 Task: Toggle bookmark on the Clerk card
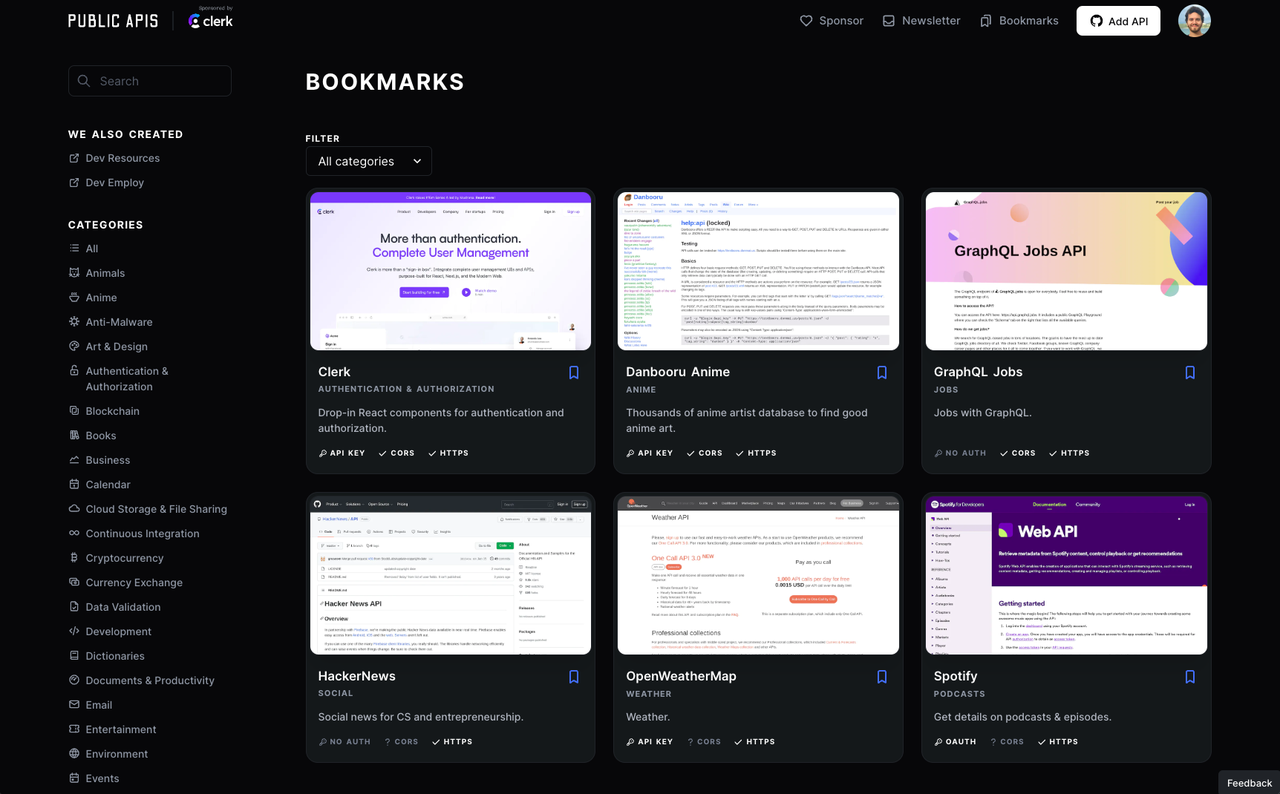[574, 373]
